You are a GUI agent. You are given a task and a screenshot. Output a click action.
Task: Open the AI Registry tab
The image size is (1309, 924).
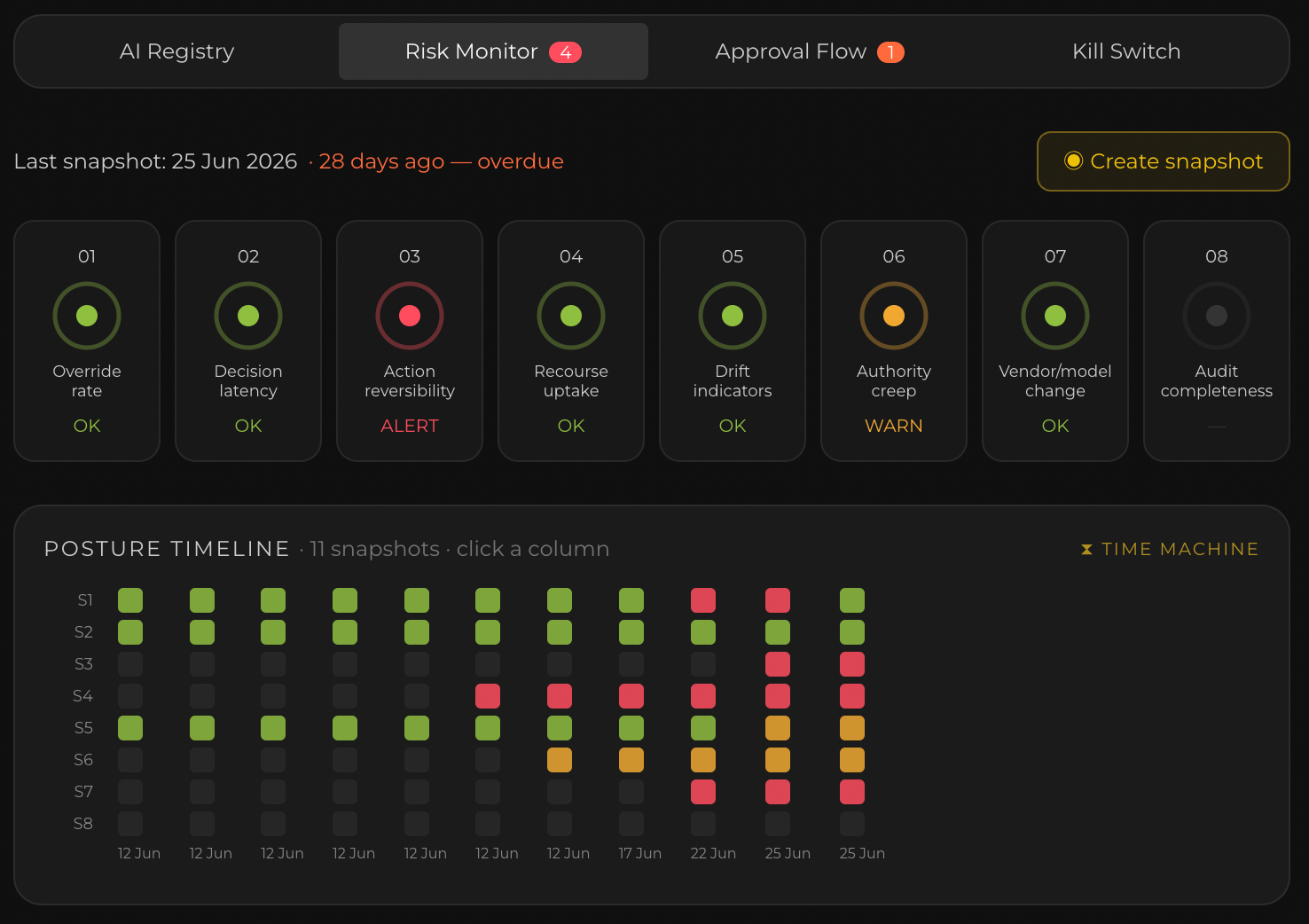[x=177, y=51]
